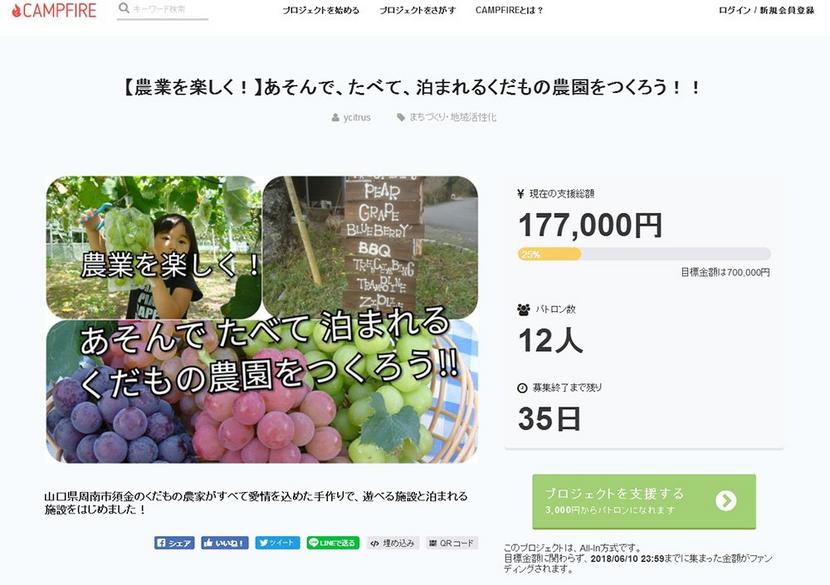Viewport: 830px width, 585px height.
Task: Share the project on Facebook
Action: point(174,543)
